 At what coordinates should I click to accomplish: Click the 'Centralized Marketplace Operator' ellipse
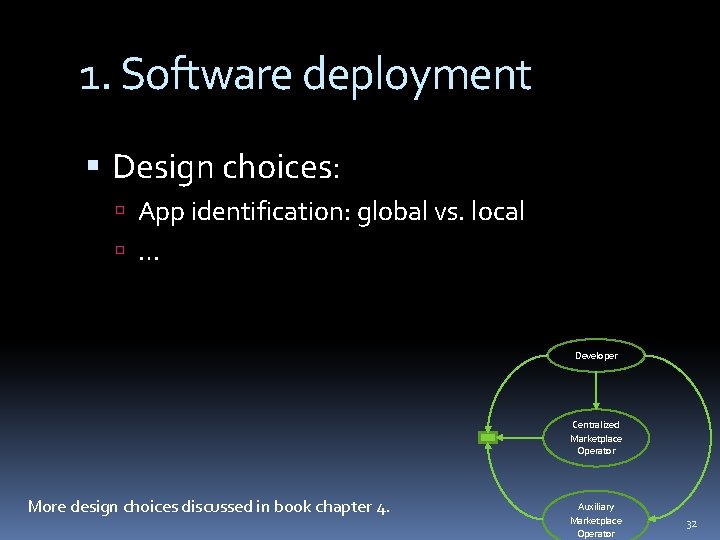[596, 438]
